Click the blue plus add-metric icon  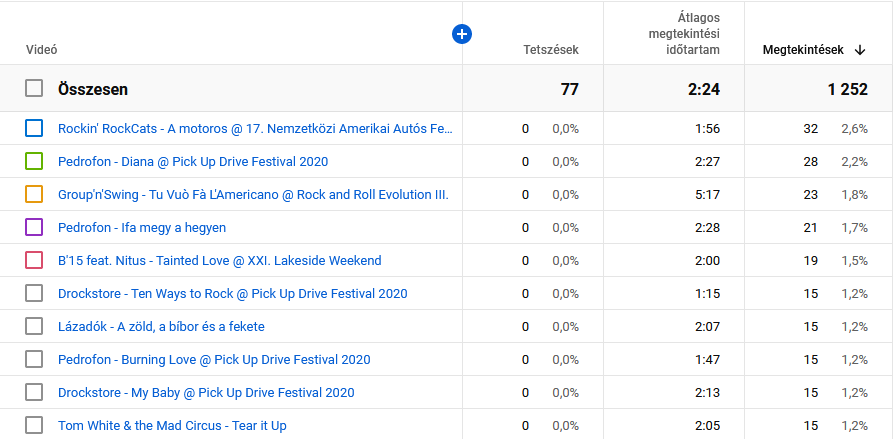pyautogui.click(x=461, y=34)
